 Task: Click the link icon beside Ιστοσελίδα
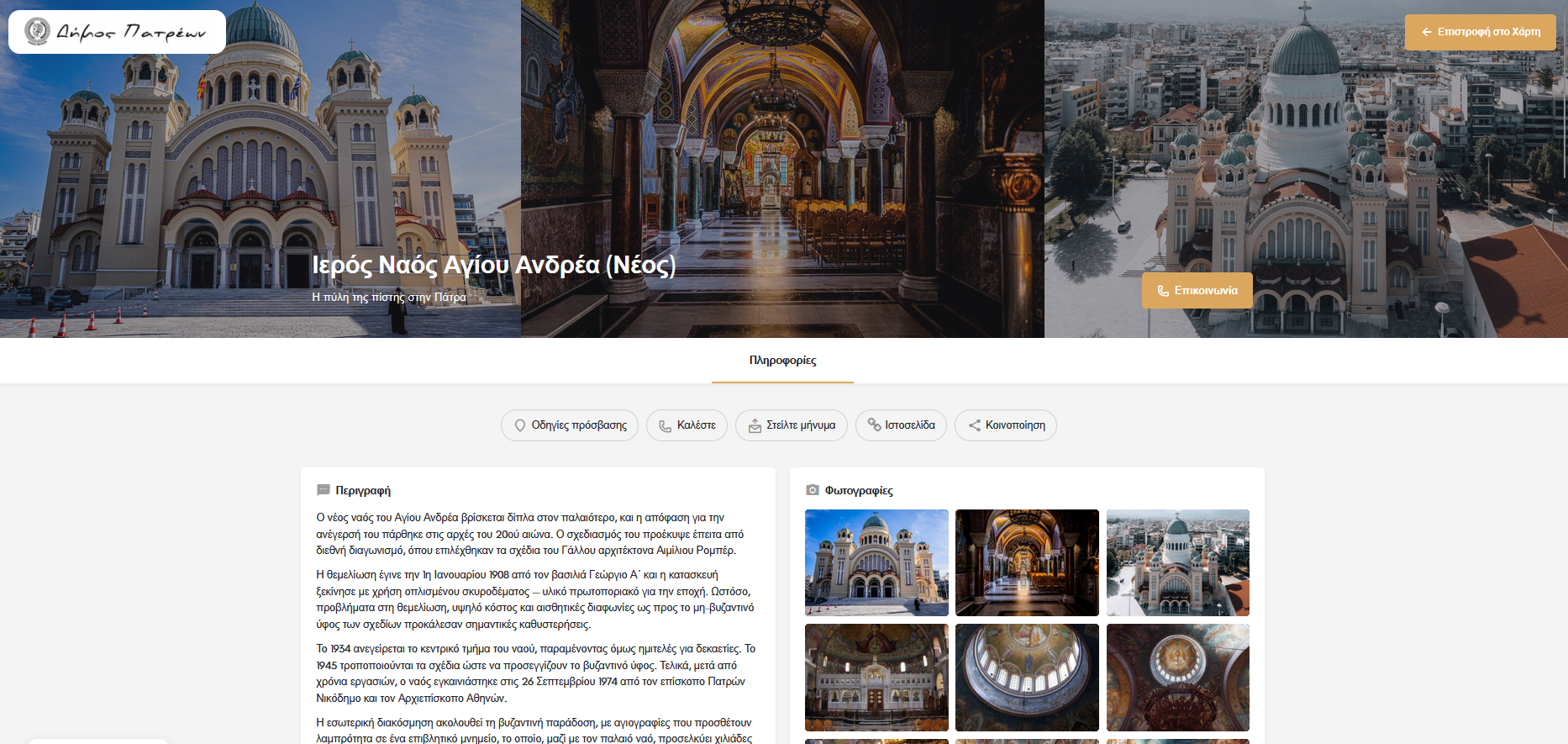click(874, 425)
